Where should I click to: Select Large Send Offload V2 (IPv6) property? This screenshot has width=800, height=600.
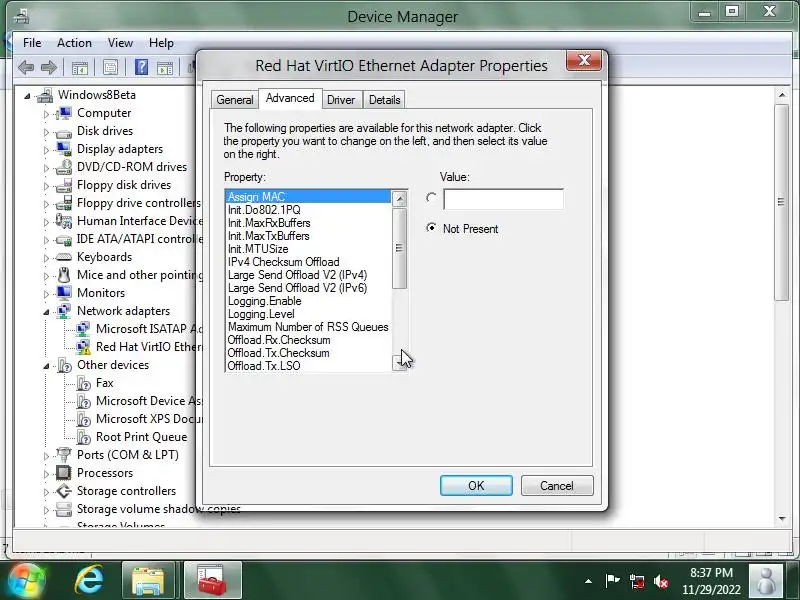tap(297, 288)
